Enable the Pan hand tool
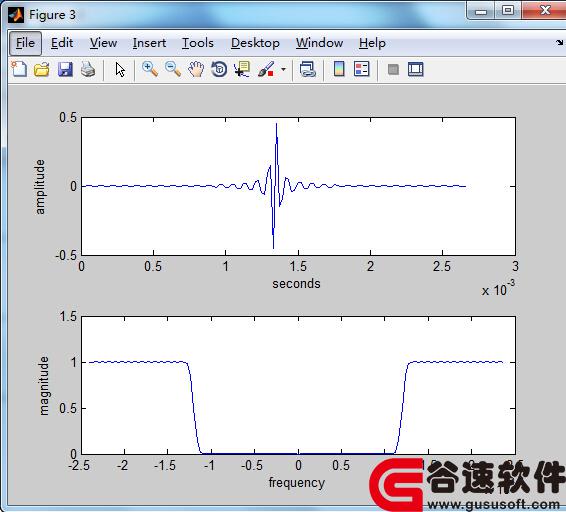Viewport: 566px width, 512px height. (x=196, y=69)
